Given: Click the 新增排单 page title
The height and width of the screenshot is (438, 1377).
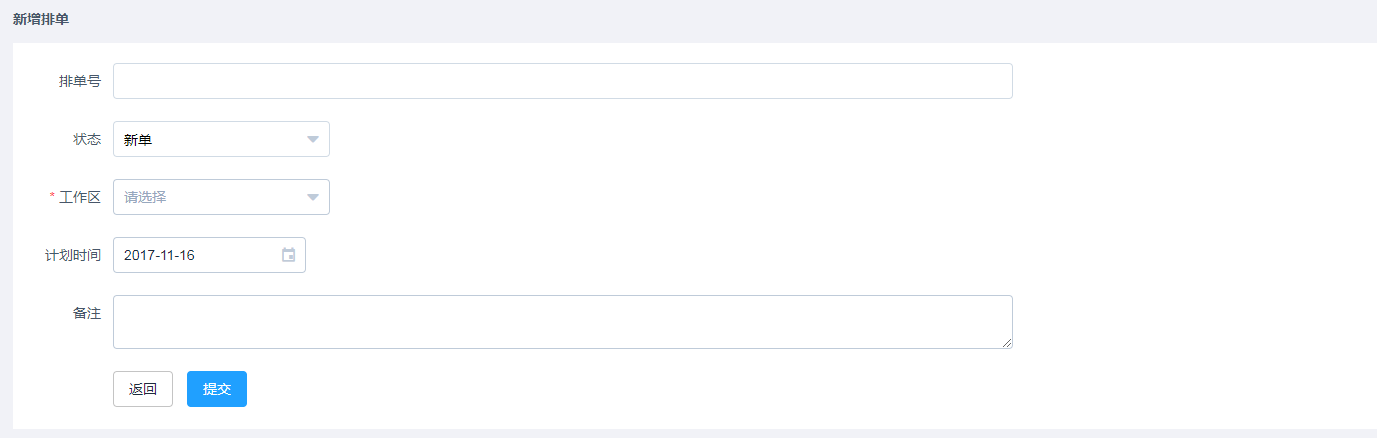Looking at the screenshot, I should pos(41,19).
